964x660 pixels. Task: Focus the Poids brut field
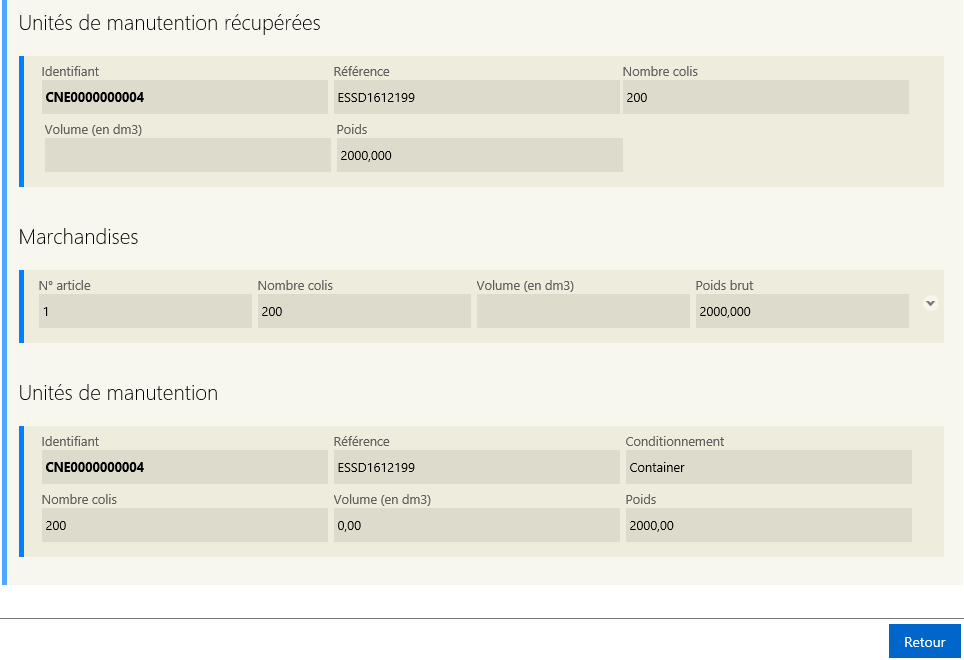coord(802,311)
